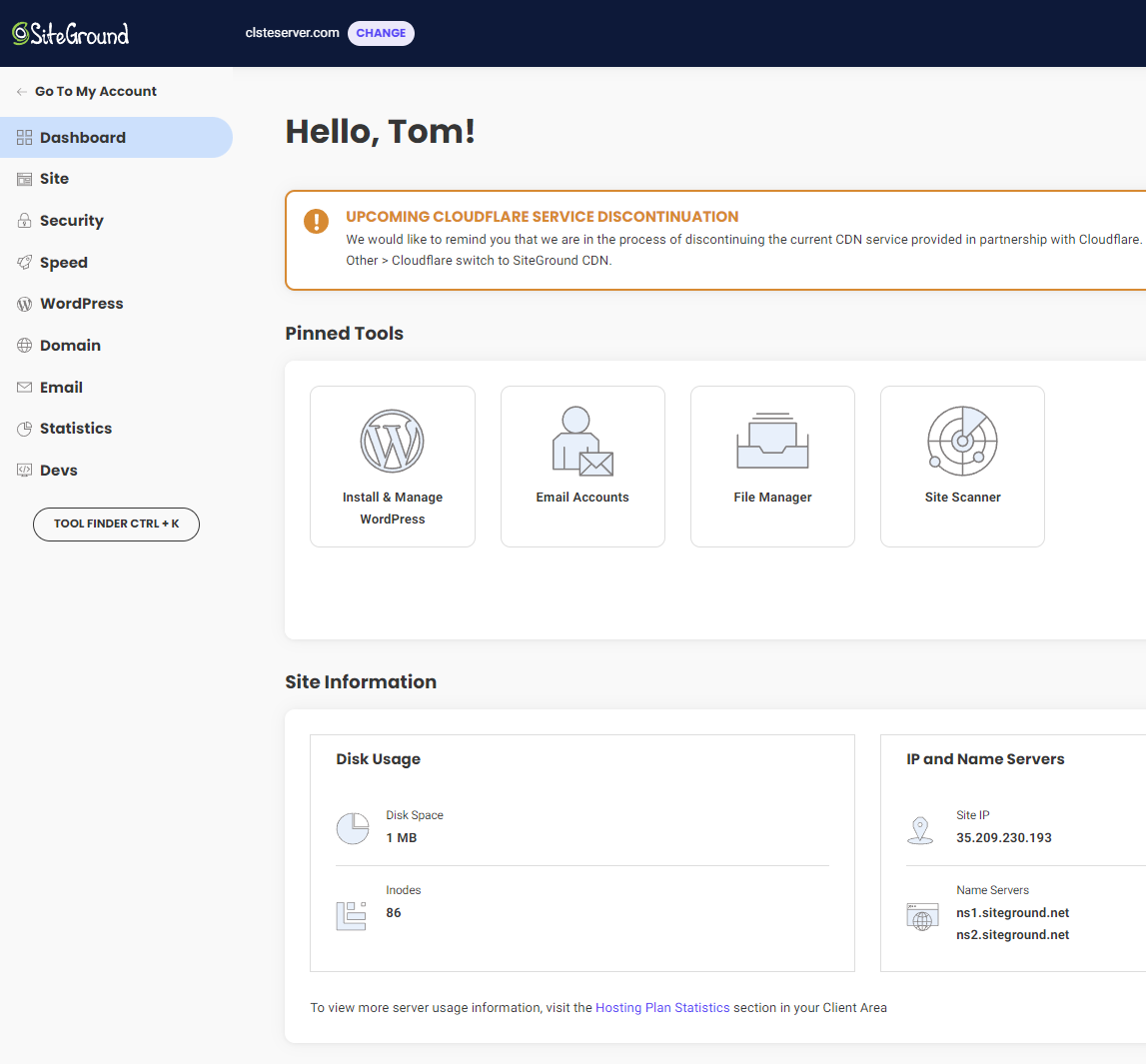Select the Dashboard menu item
1146x1064 pixels.
[x=116, y=138]
